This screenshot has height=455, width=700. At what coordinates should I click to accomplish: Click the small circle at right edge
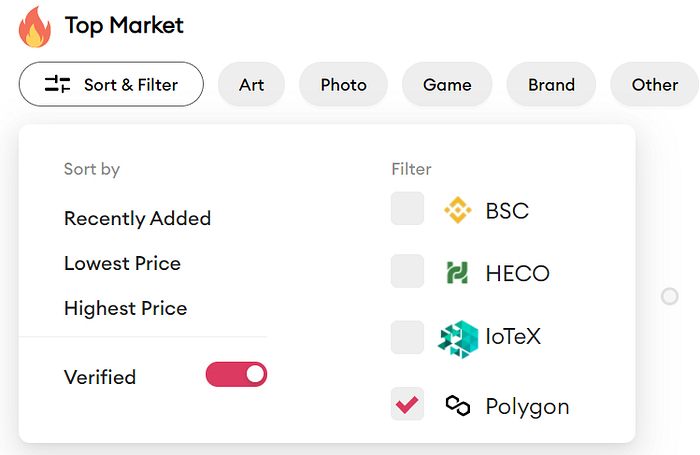(670, 296)
